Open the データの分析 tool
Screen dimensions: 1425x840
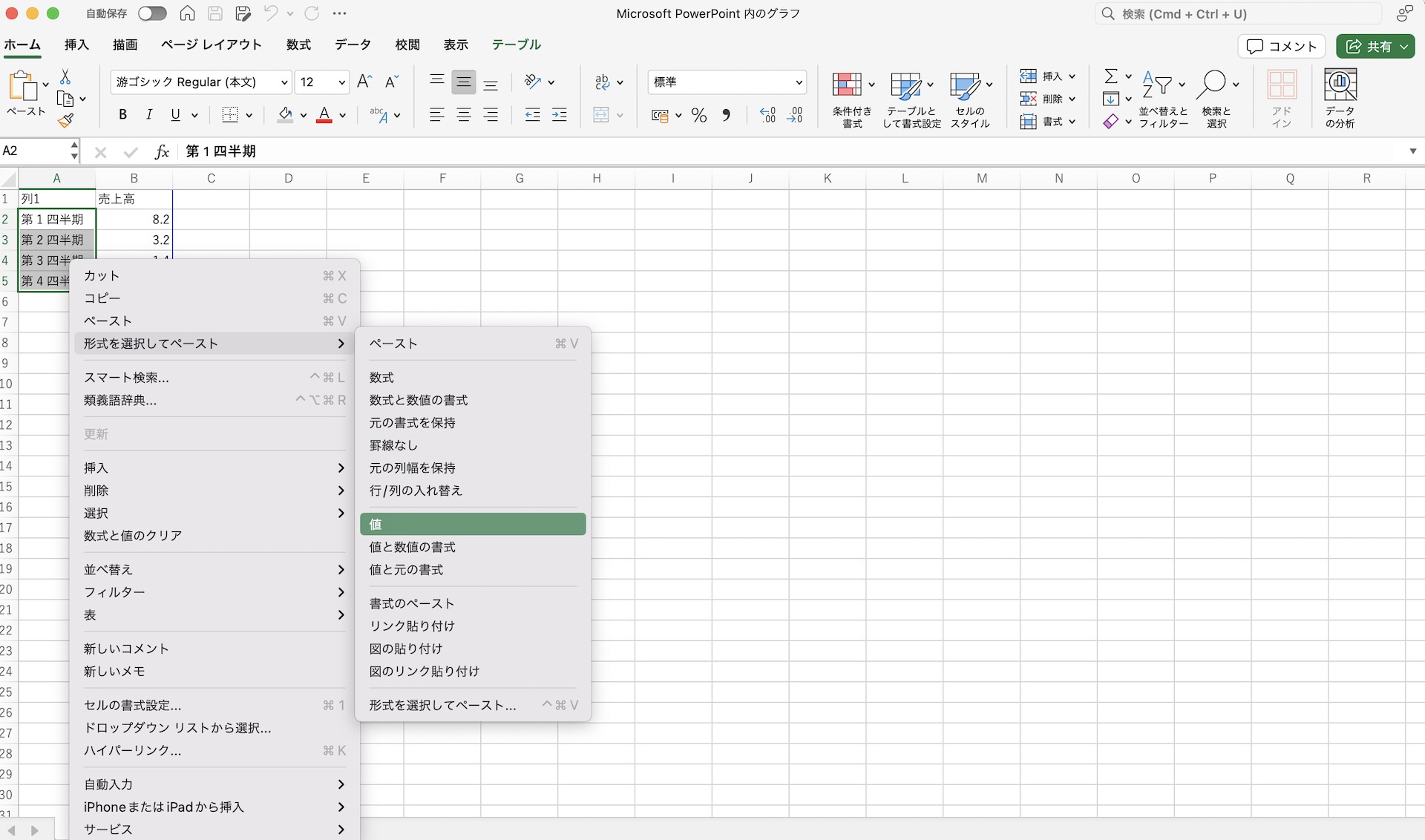coord(1340,99)
